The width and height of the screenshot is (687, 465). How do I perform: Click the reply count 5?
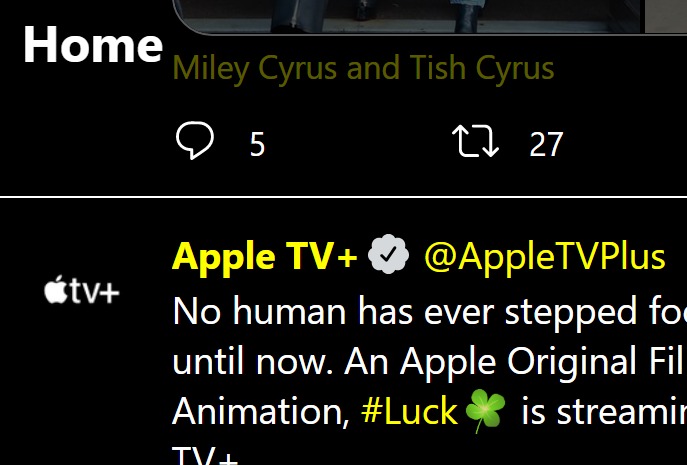point(257,145)
